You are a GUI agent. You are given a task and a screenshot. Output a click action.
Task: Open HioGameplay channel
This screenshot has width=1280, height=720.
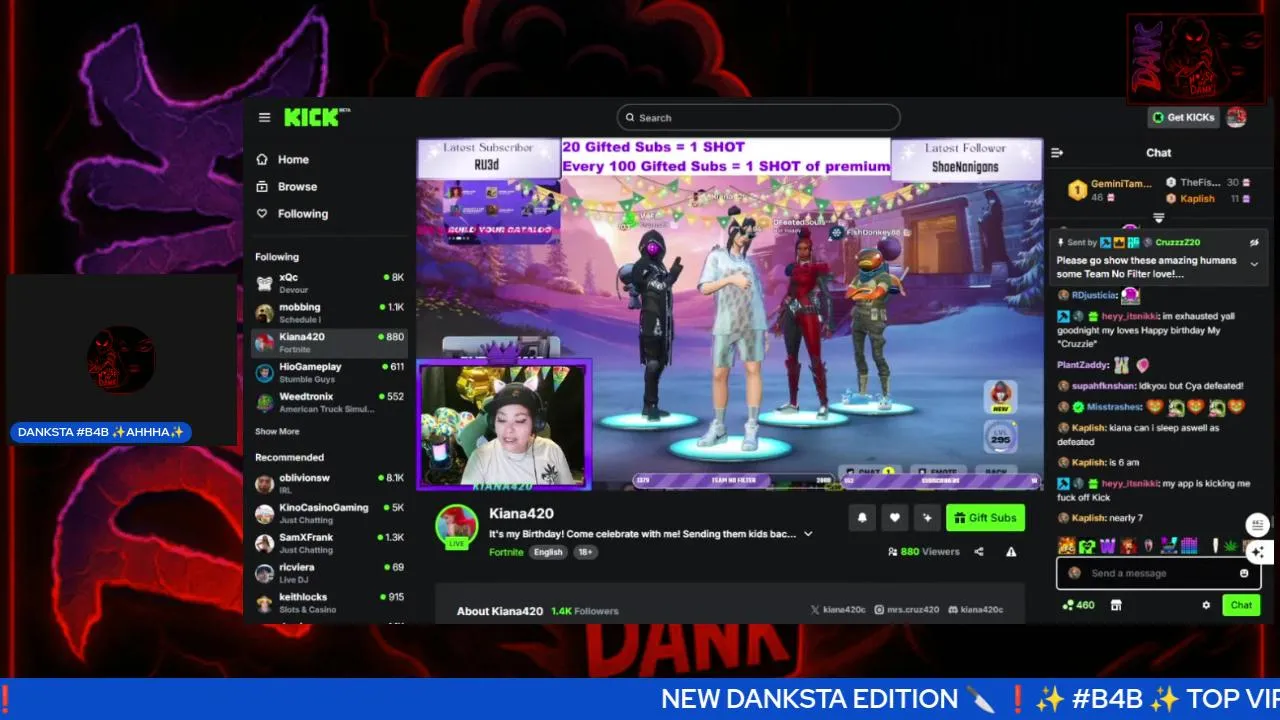[330, 373]
